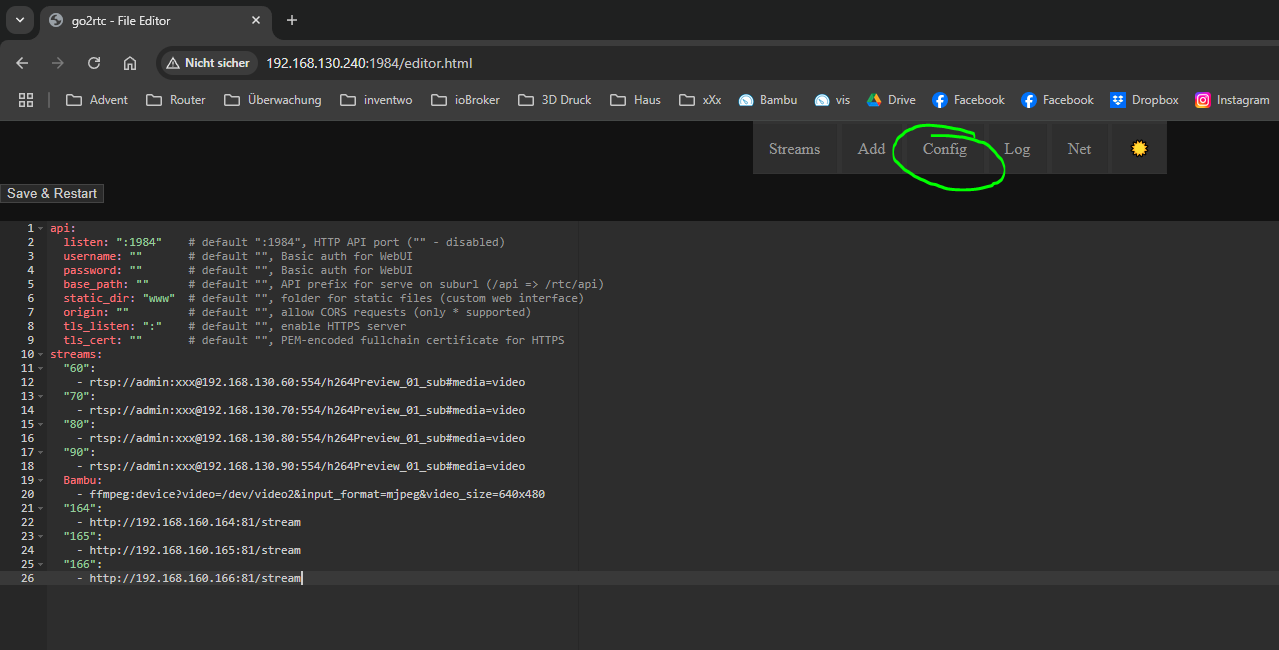Open the Streams page
The width and height of the screenshot is (1279, 650).
[794, 149]
